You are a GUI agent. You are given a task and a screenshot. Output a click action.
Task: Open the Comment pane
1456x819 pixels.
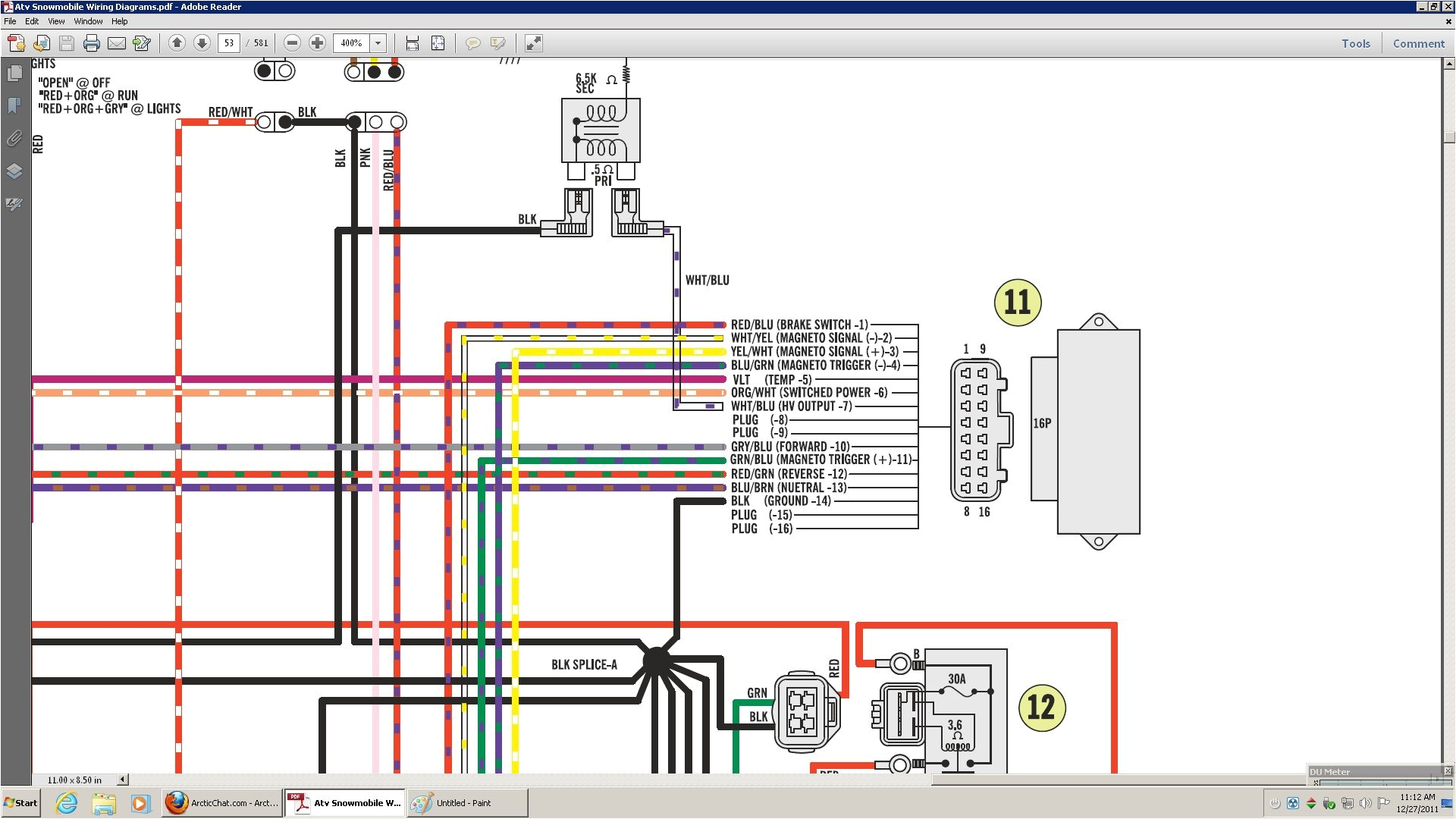pyautogui.click(x=1419, y=43)
